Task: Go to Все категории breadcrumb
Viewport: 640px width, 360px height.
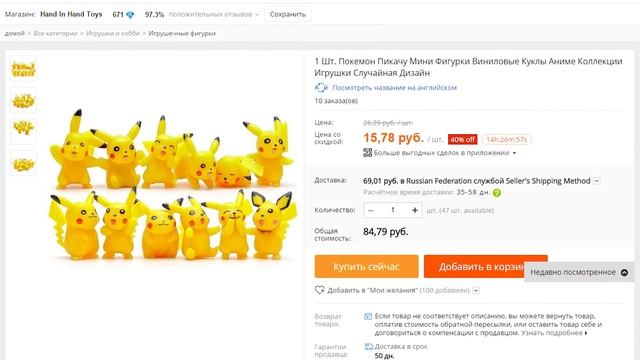Action: (56, 33)
